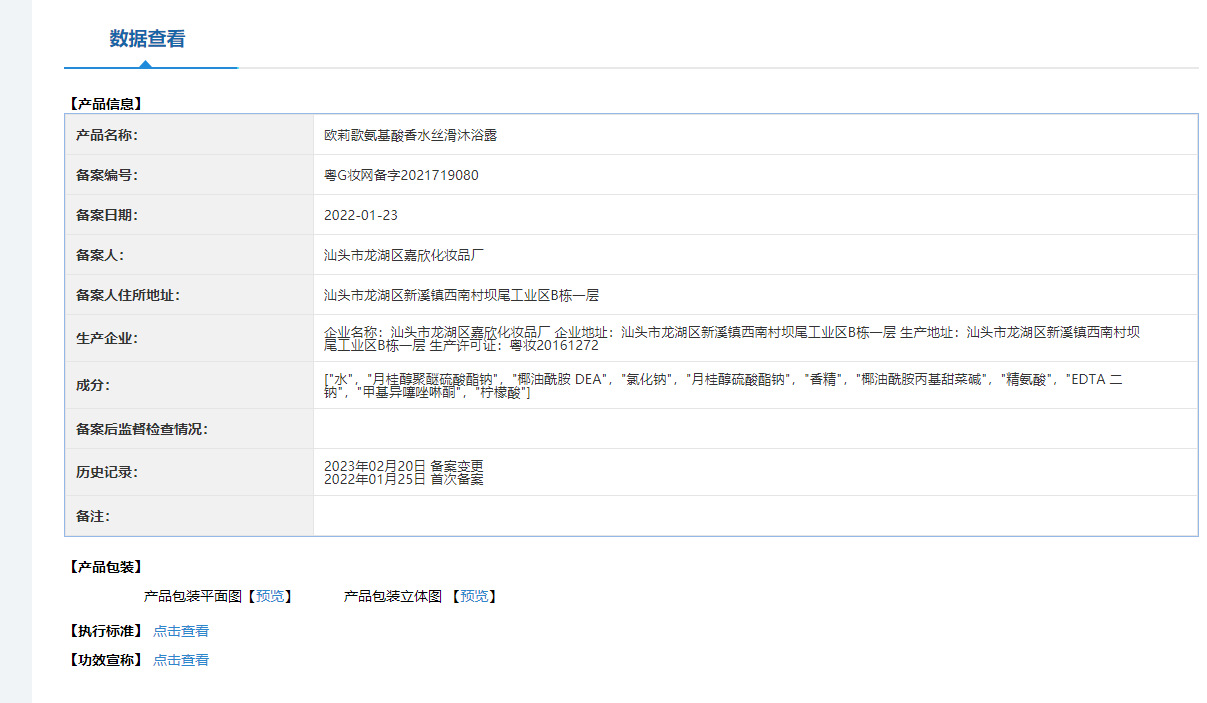Select history entry 2023年02月20日 备案变更
This screenshot has width=1207, height=703.
404,466
